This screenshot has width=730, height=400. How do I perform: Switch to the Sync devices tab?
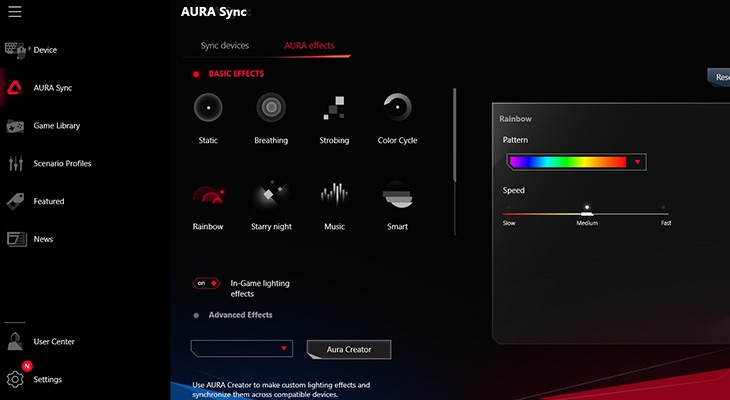pyautogui.click(x=225, y=46)
